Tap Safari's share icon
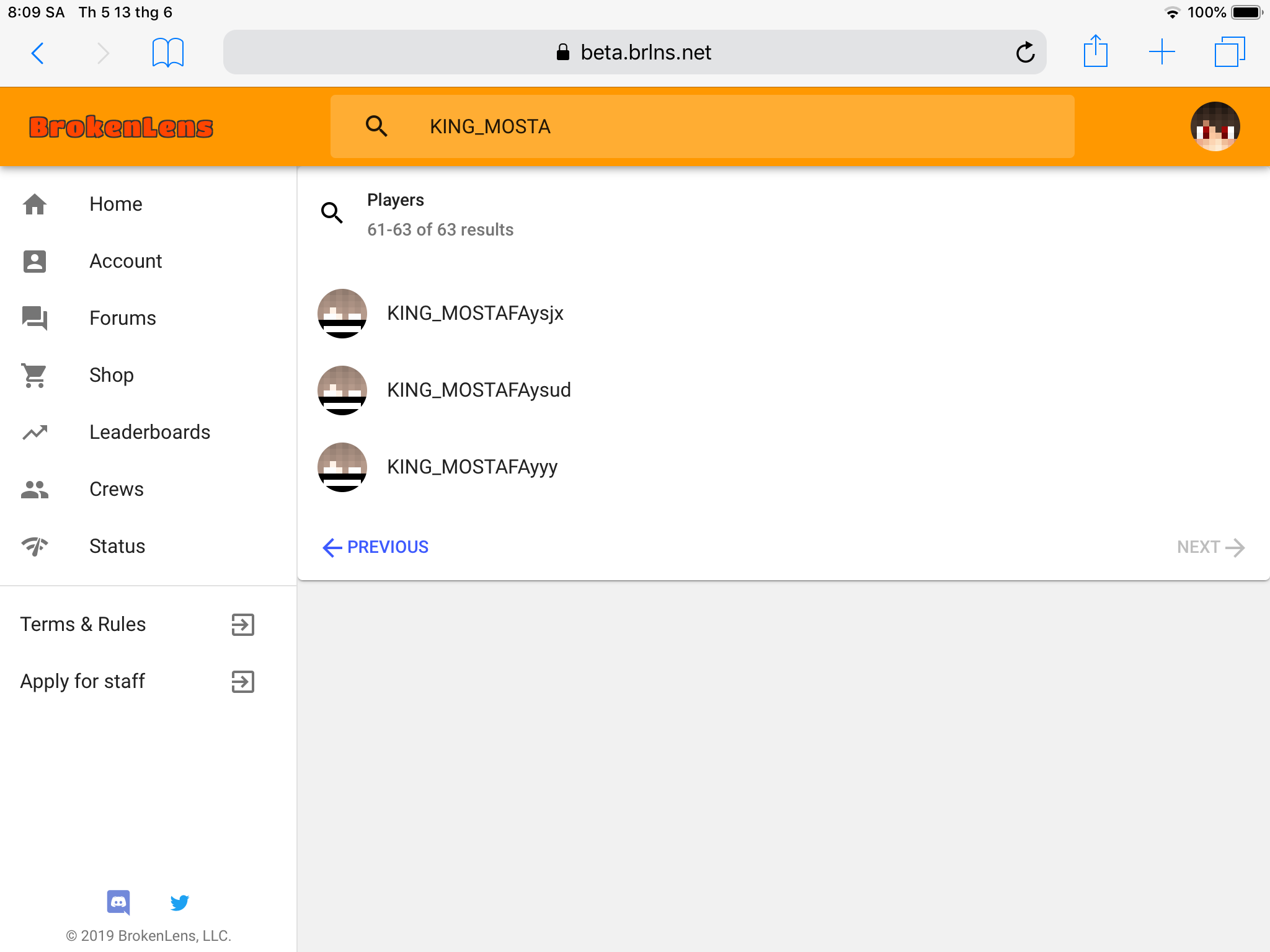This screenshot has height=952, width=1270. (x=1096, y=51)
